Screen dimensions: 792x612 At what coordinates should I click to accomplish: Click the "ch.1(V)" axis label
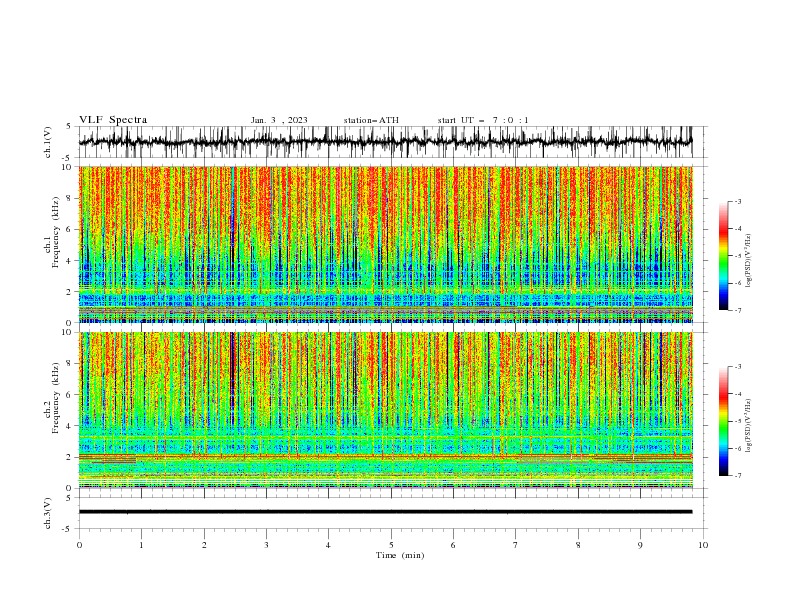click(x=48, y=142)
